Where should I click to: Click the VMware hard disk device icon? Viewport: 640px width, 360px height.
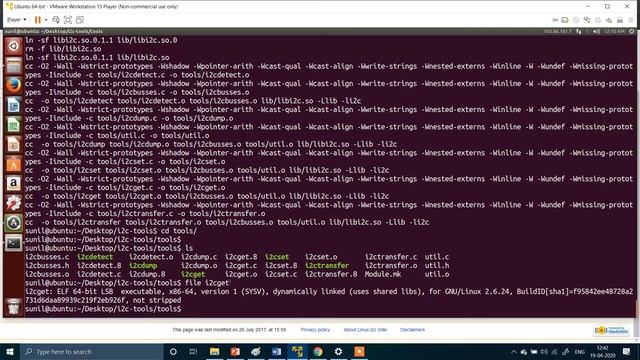pyautogui.click(x=565, y=20)
